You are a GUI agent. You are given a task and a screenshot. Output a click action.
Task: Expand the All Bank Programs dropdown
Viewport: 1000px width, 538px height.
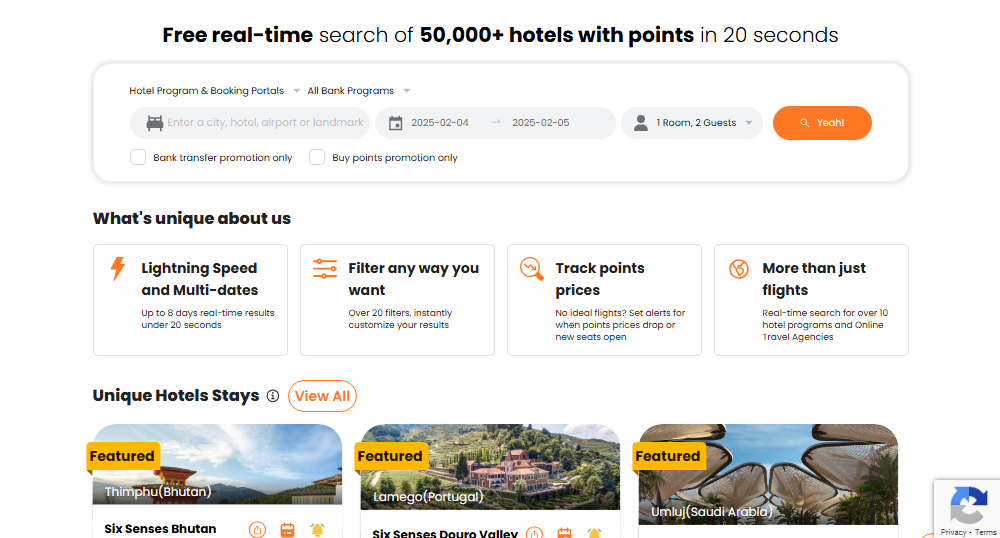358,91
